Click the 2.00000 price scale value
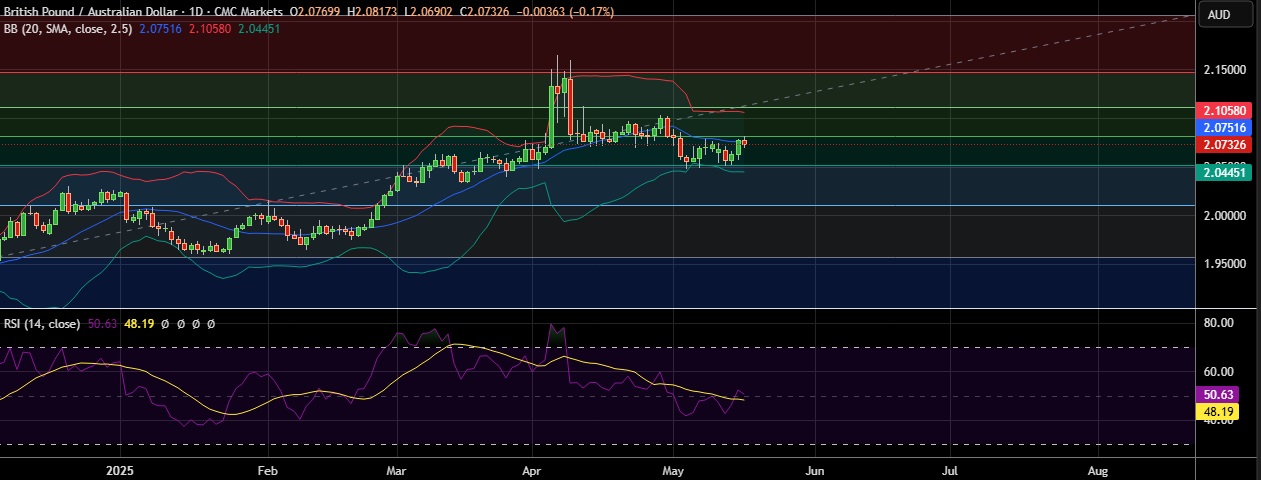1261x480 pixels. (1225, 215)
